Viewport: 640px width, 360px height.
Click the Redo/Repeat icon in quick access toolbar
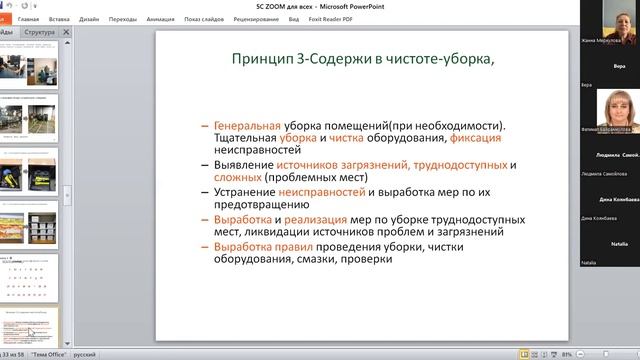24,6
